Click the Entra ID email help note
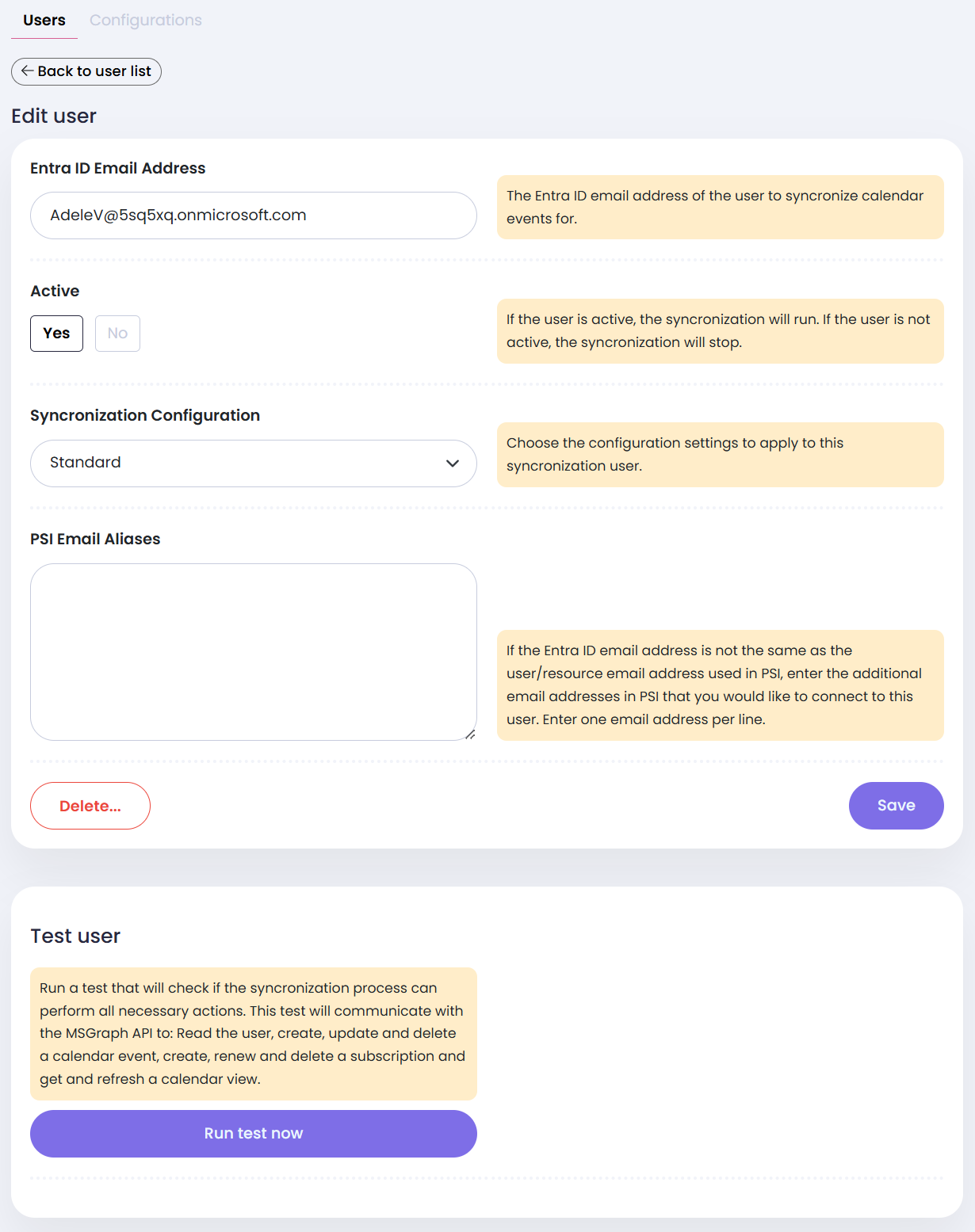The height and width of the screenshot is (1232, 975). tap(720, 207)
